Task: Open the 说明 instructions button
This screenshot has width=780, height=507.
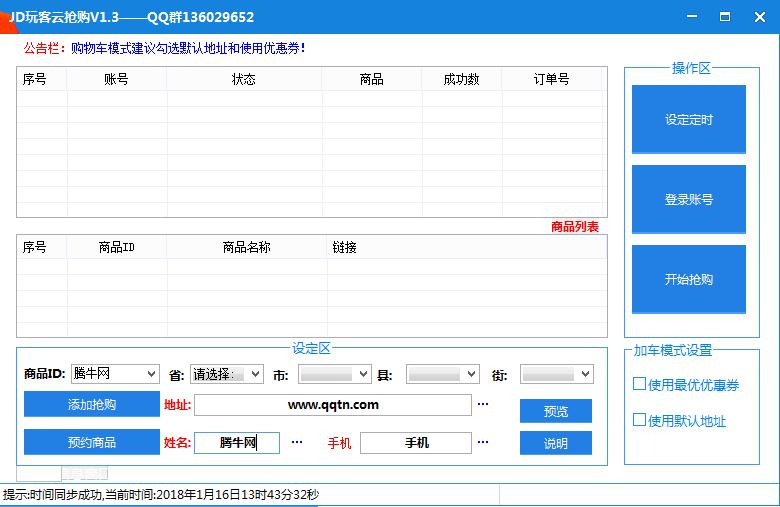Action: (x=555, y=443)
